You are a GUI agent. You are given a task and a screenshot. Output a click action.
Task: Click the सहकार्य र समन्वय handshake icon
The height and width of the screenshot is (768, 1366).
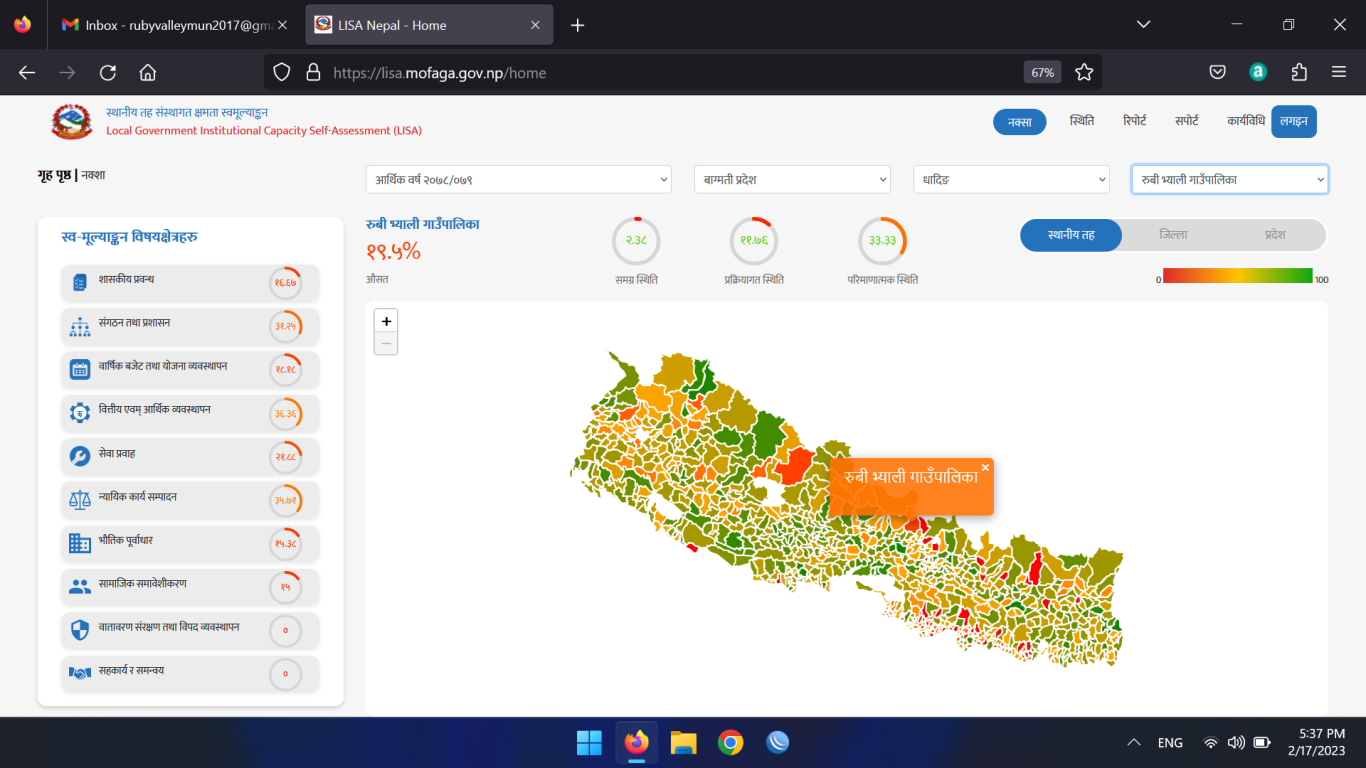coord(80,674)
